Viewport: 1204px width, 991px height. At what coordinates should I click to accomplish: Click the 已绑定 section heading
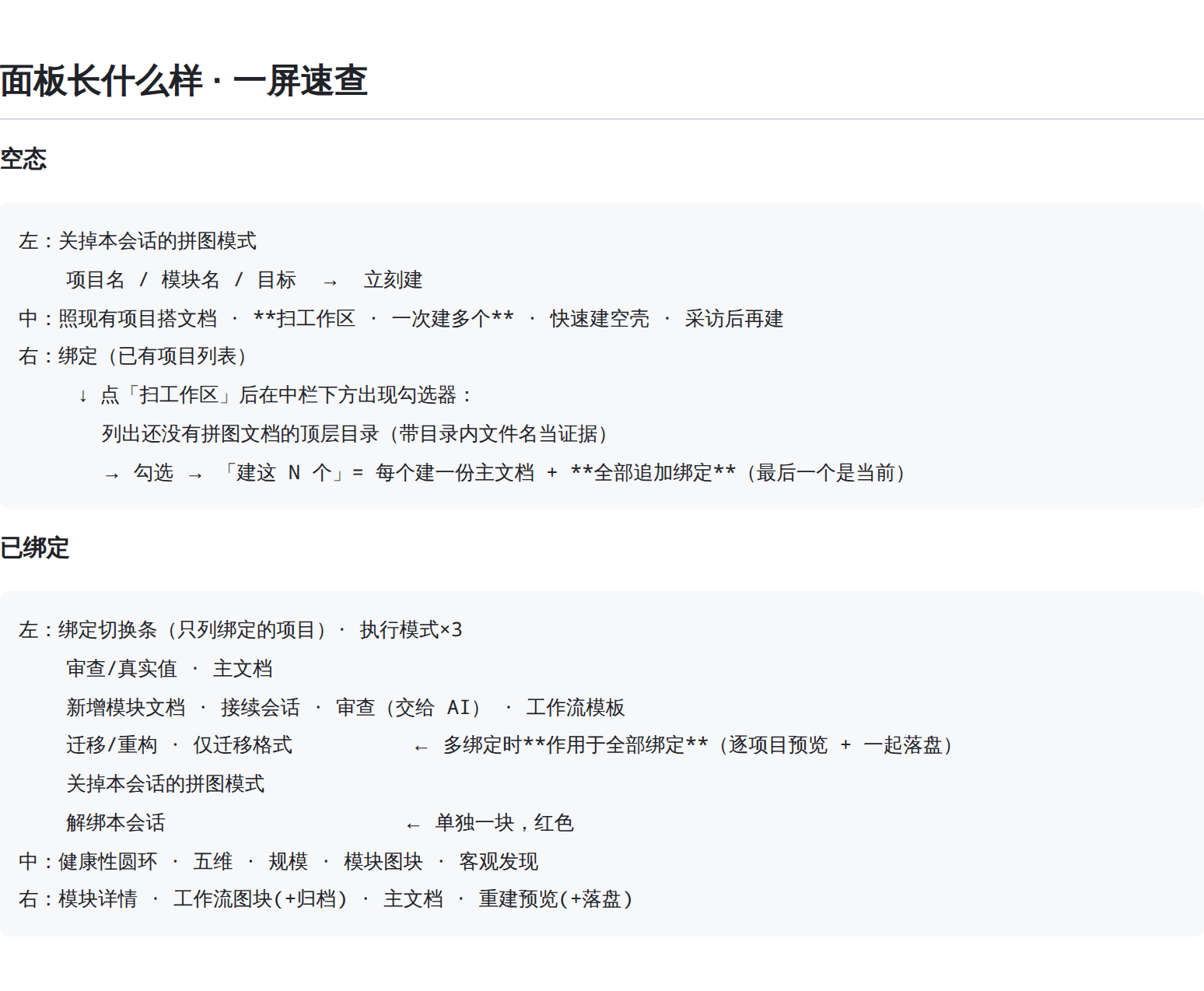(34, 548)
